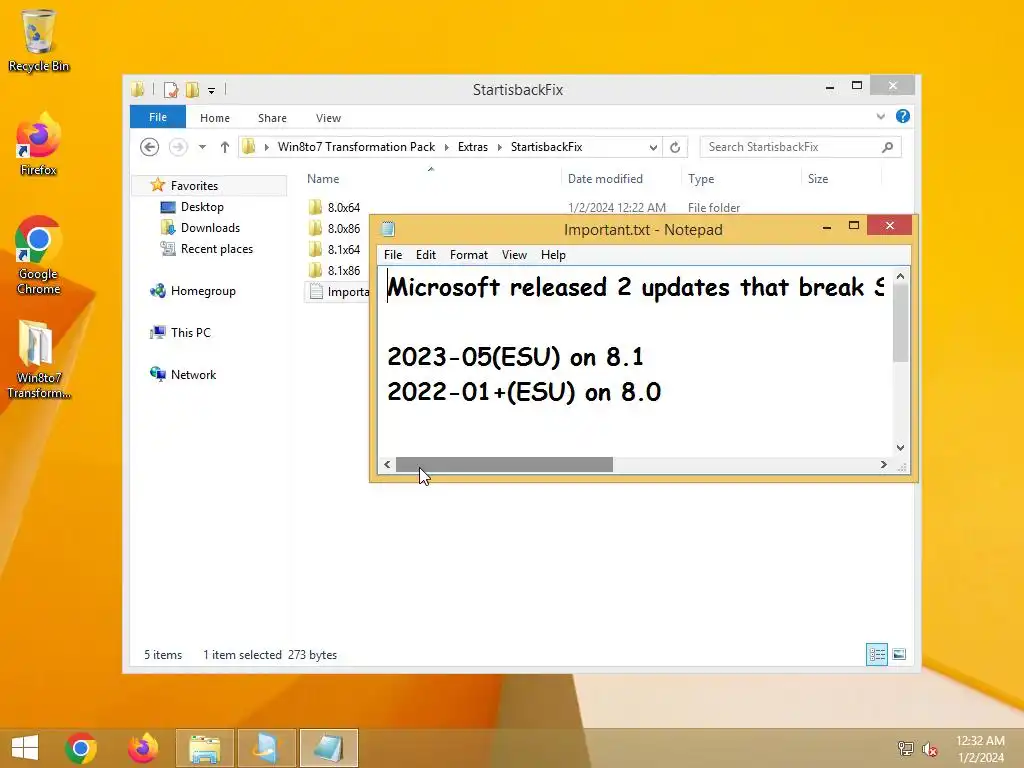Select Homegroup in navigation pane
The width and height of the screenshot is (1024, 768).
click(x=203, y=291)
